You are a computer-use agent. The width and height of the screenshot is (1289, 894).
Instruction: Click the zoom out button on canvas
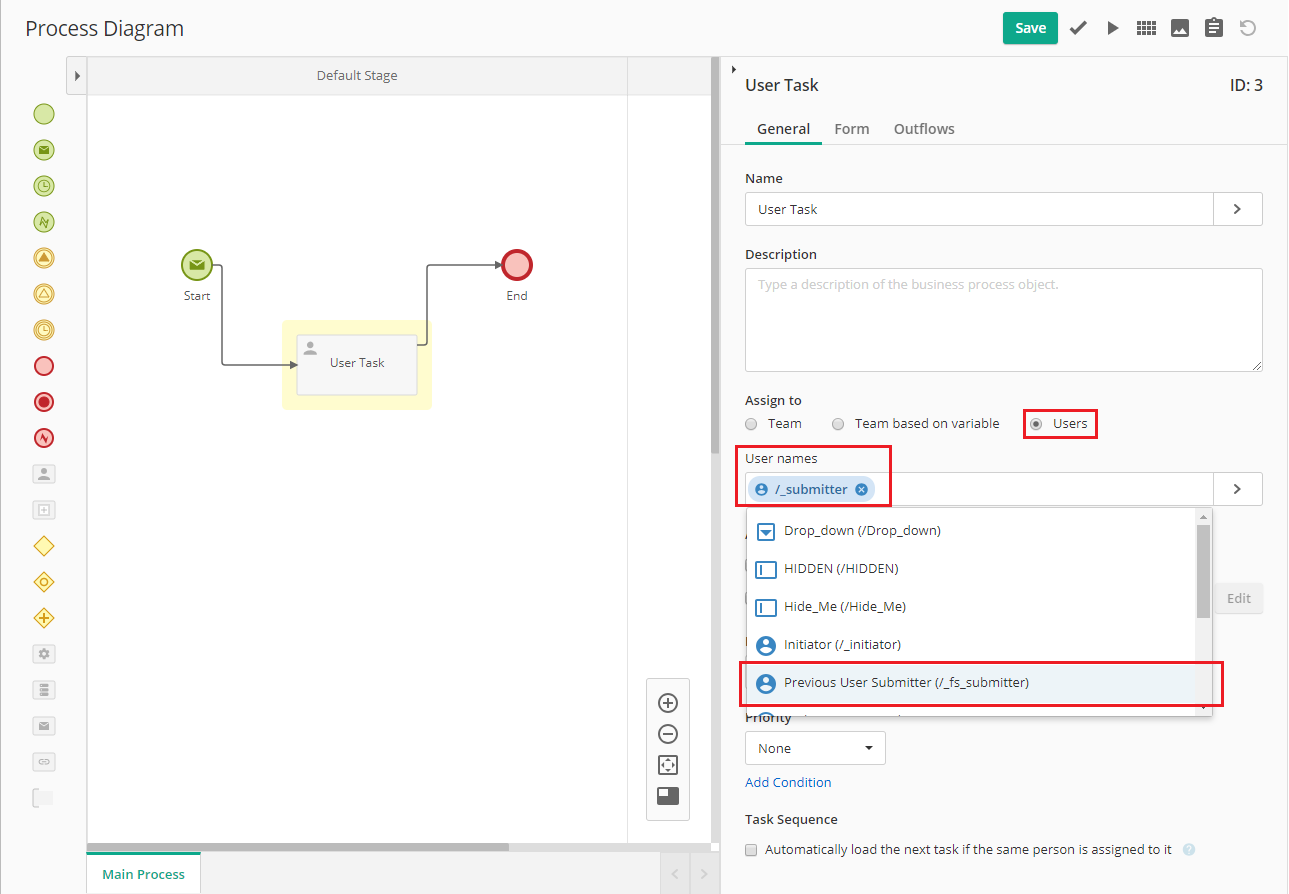(668, 734)
